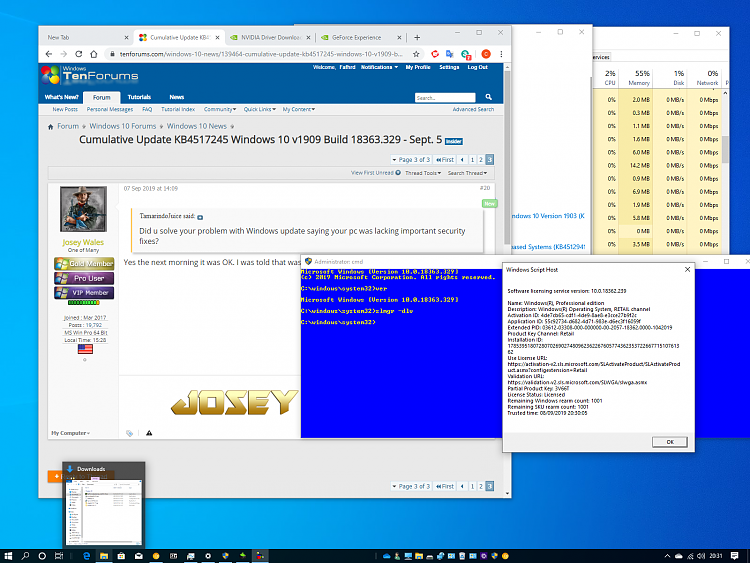Screen dimensions: 750x563
Task: Click the forum search input field
Action: click(445, 98)
